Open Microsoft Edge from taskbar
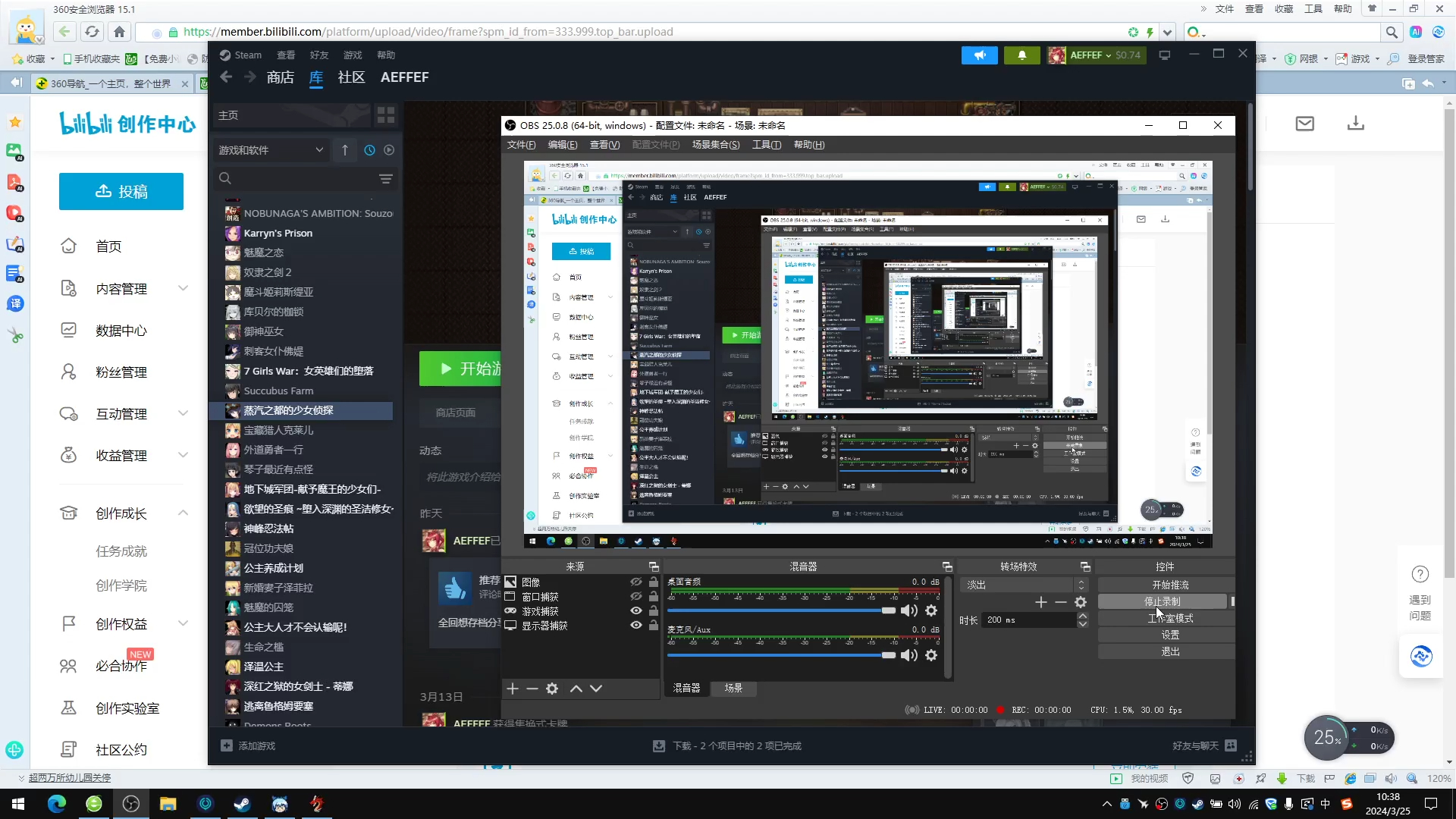Image resolution: width=1456 pixels, height=819 pixels. tap(57, 804)
